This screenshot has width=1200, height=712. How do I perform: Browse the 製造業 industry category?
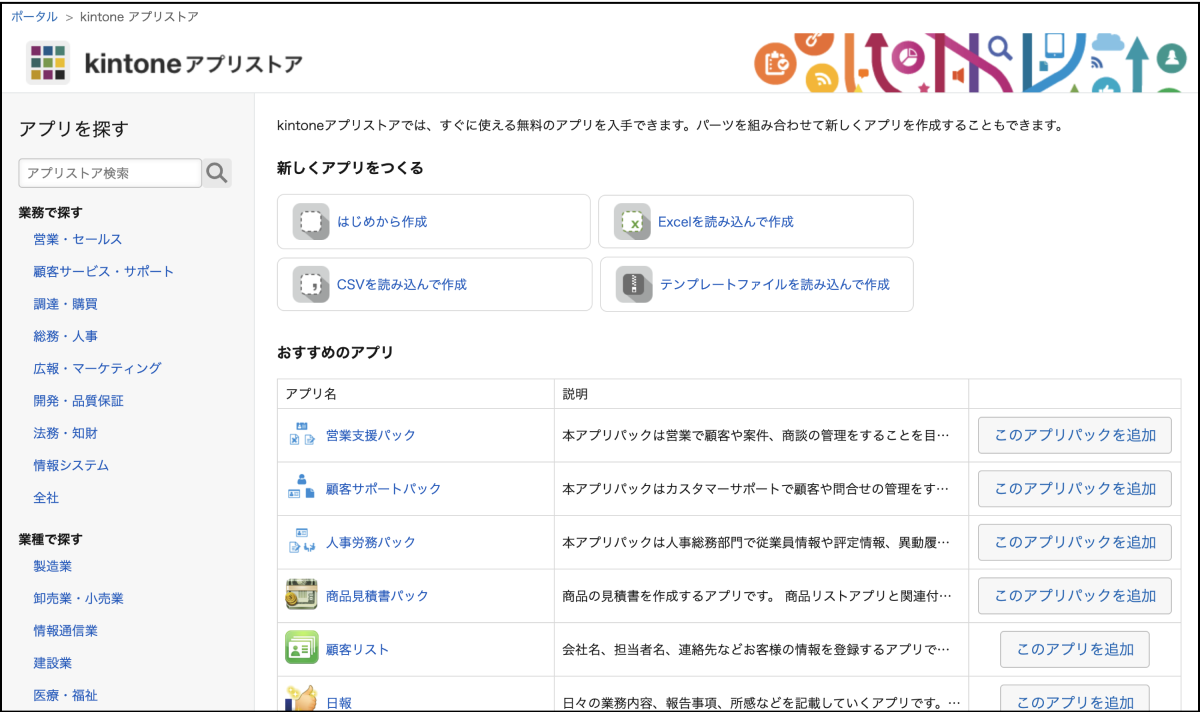(53, 566)
